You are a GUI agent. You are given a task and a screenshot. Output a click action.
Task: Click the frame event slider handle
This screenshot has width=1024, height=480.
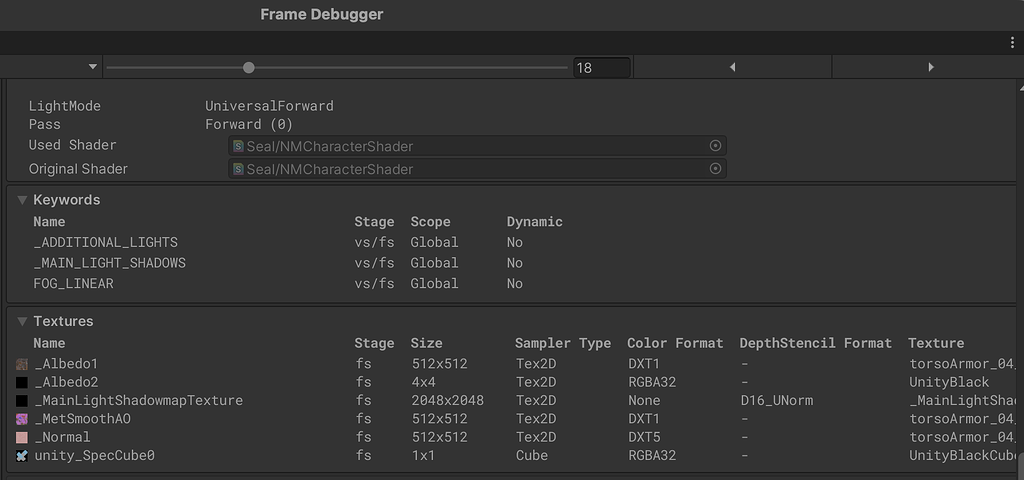click(x=249, y=67)
